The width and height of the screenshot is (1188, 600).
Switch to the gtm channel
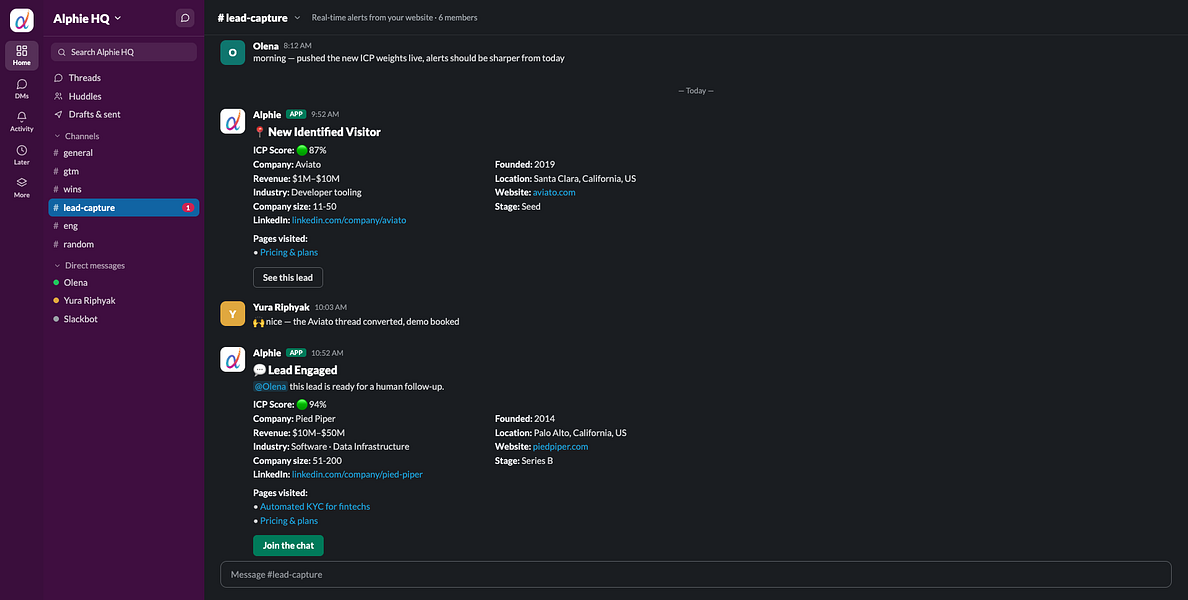(x=123, y=171)
